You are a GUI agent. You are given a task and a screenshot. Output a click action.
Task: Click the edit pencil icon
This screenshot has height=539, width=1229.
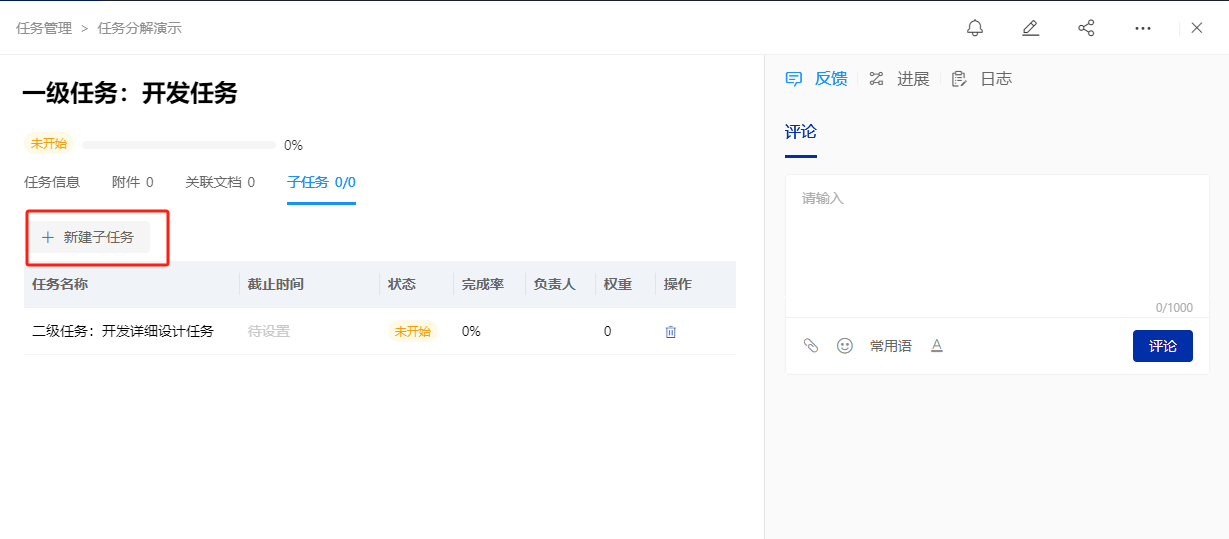[x=1031, y=28]
